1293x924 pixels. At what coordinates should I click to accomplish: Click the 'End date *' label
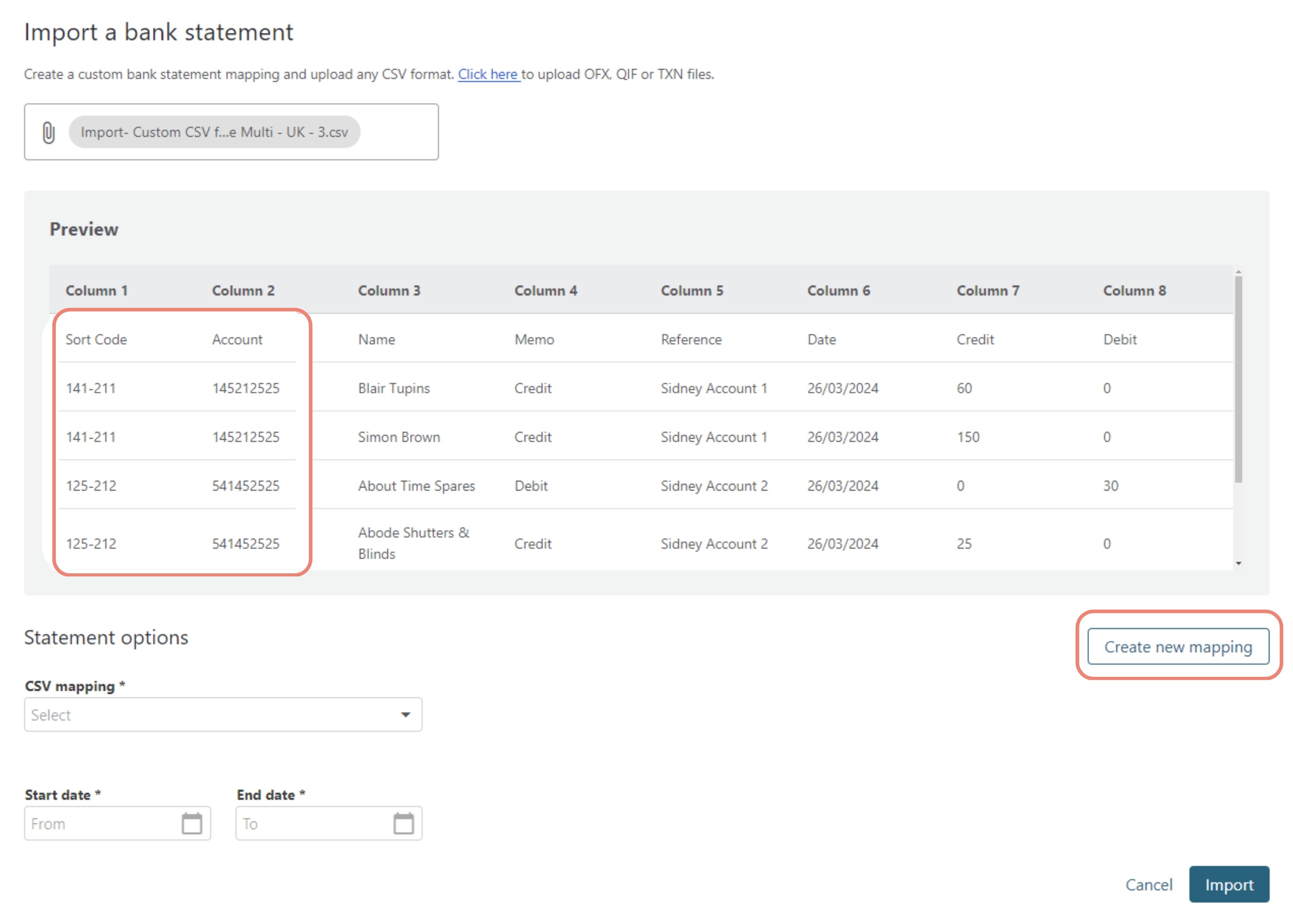click(x=271, y=795)
